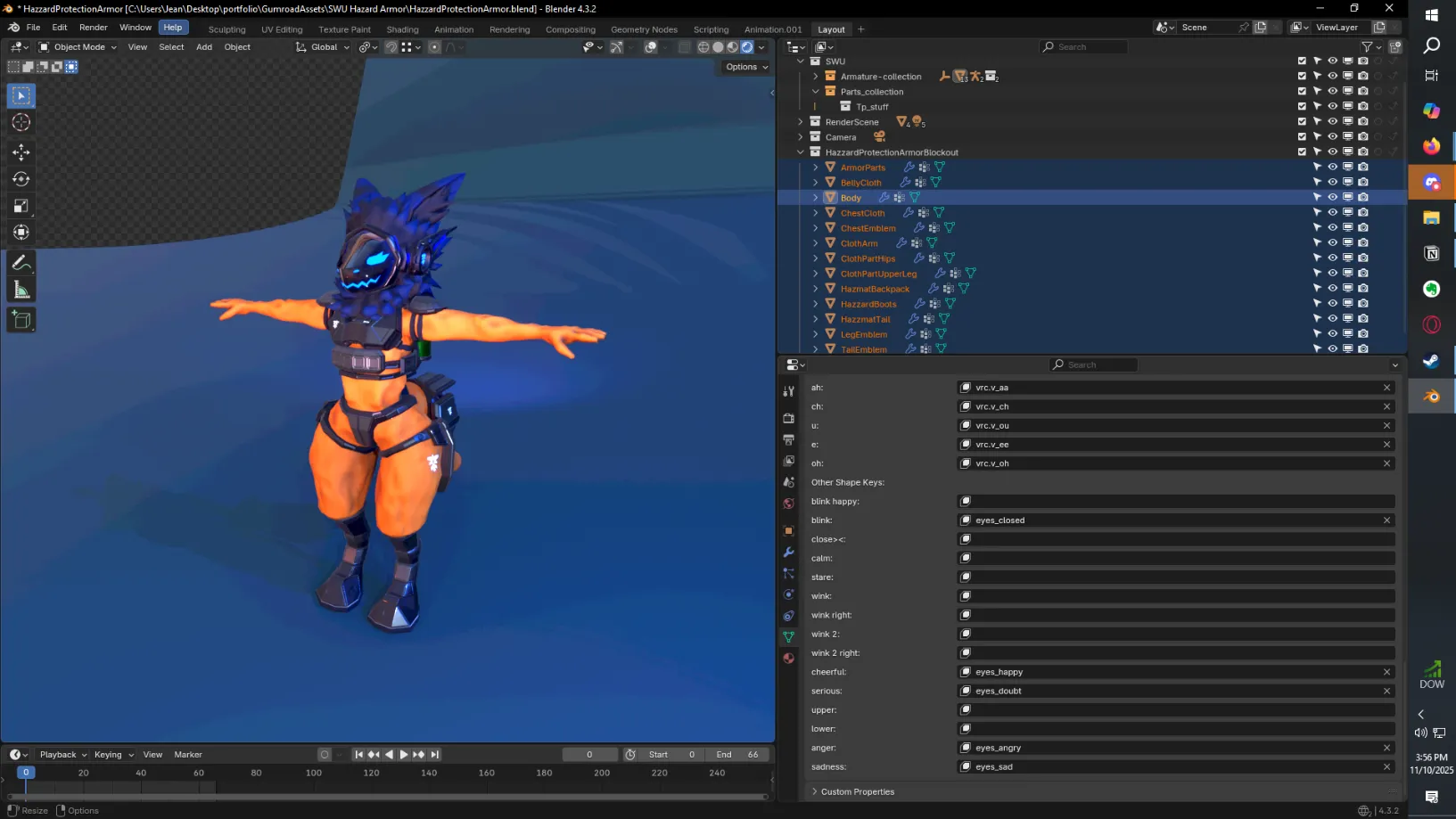
Task: Select the Cursor tool in toolbar
Action: tap(21, 123)
